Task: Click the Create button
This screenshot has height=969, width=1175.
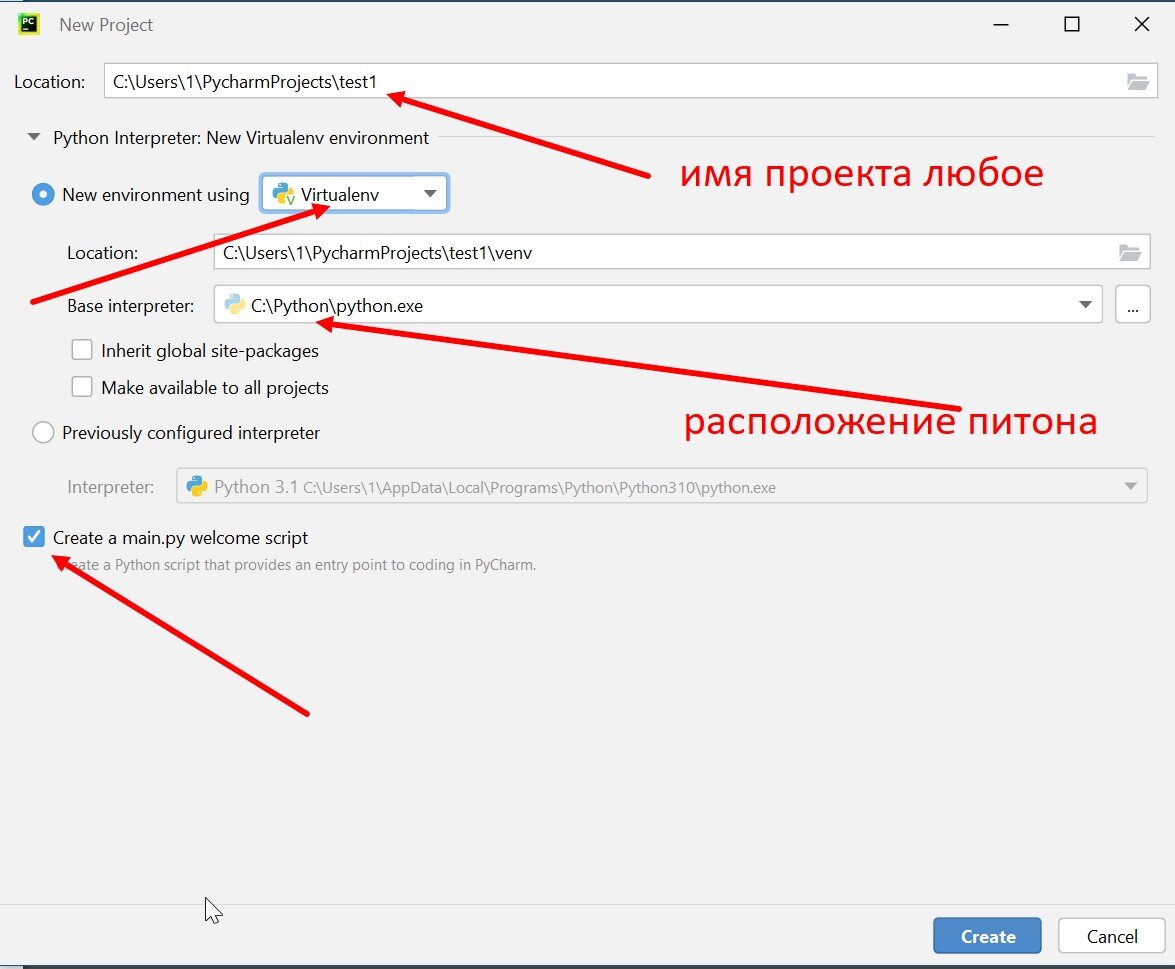Action: [987, 935]
